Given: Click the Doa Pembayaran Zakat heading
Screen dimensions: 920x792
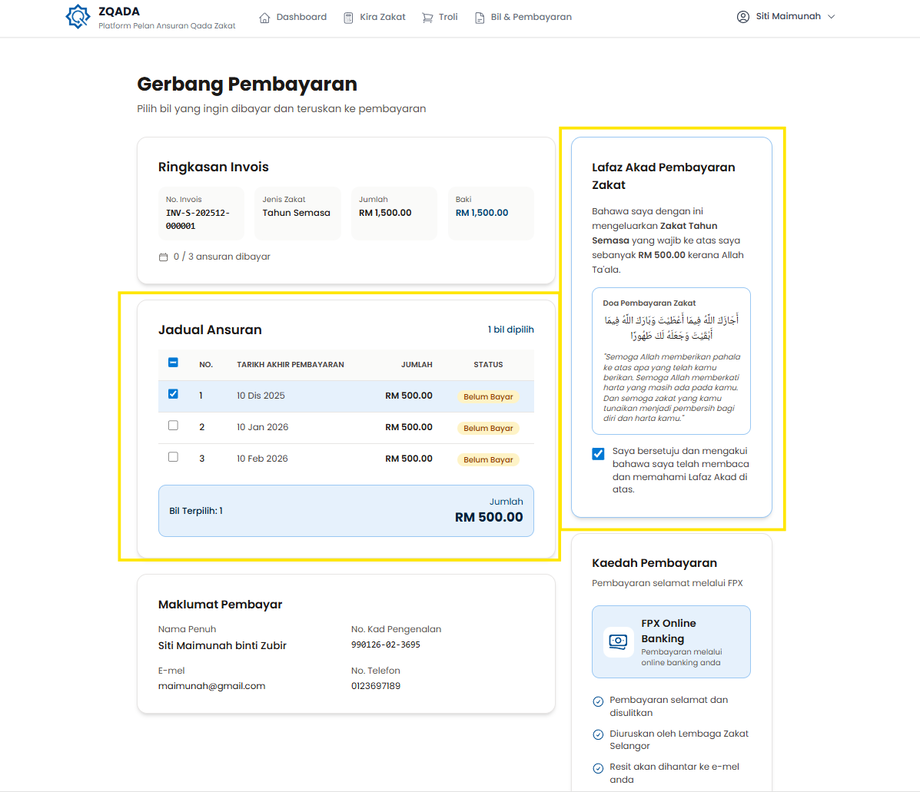Looking at the screenshot, I should pos(649,303).
